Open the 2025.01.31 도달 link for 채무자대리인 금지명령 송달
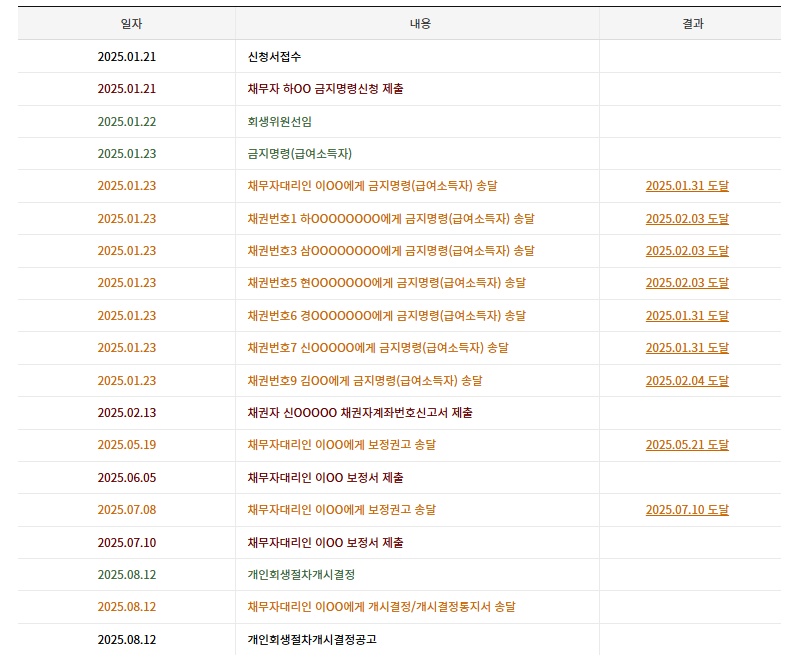Screen dimensions: 791x655 click(687, 186)
